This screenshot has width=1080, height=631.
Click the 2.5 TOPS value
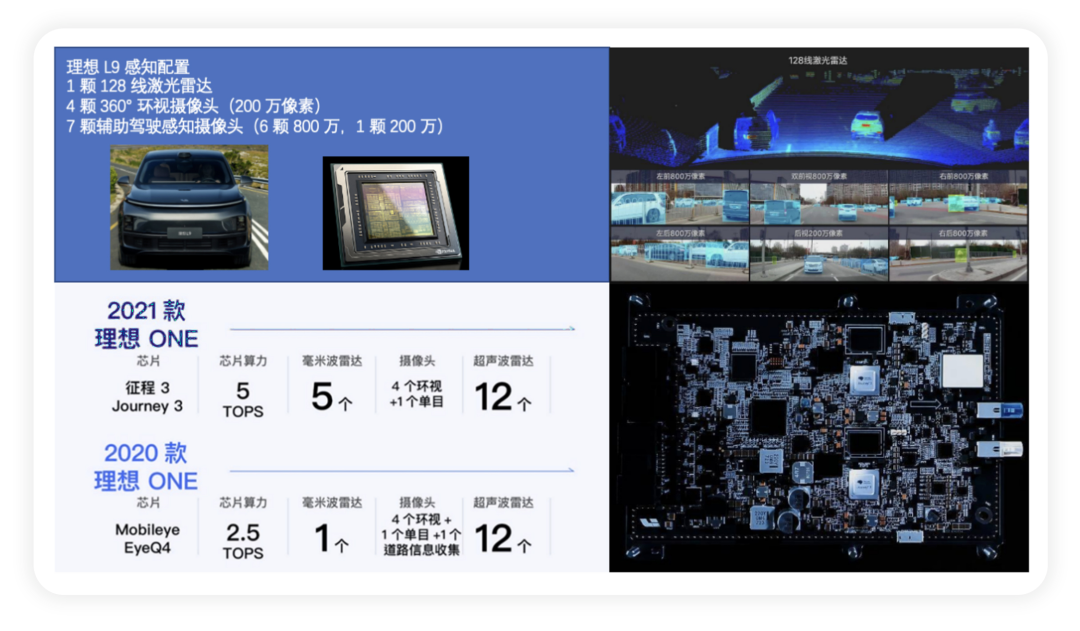(242, 541)
